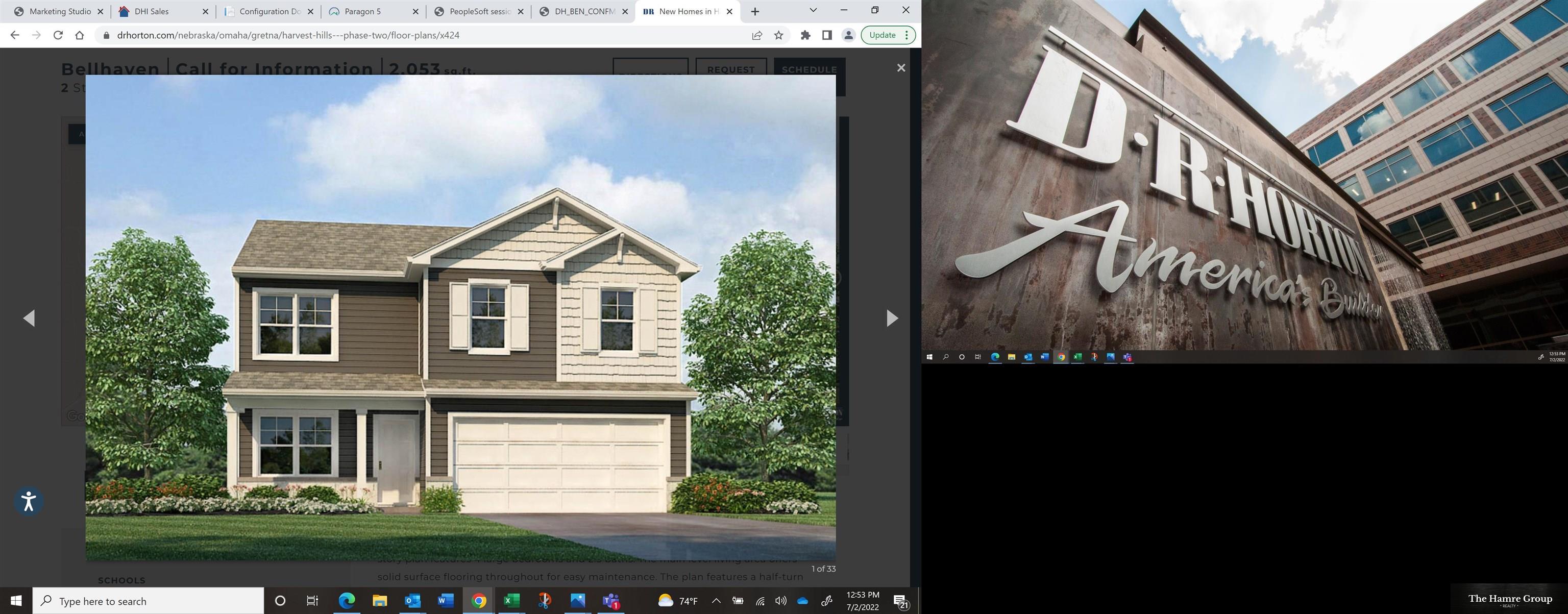The height and width of the screenshot is (614, 1568).
Task: Open File Explorer from the taskbar
Action: pyautogui.click(x=380, y=601)
